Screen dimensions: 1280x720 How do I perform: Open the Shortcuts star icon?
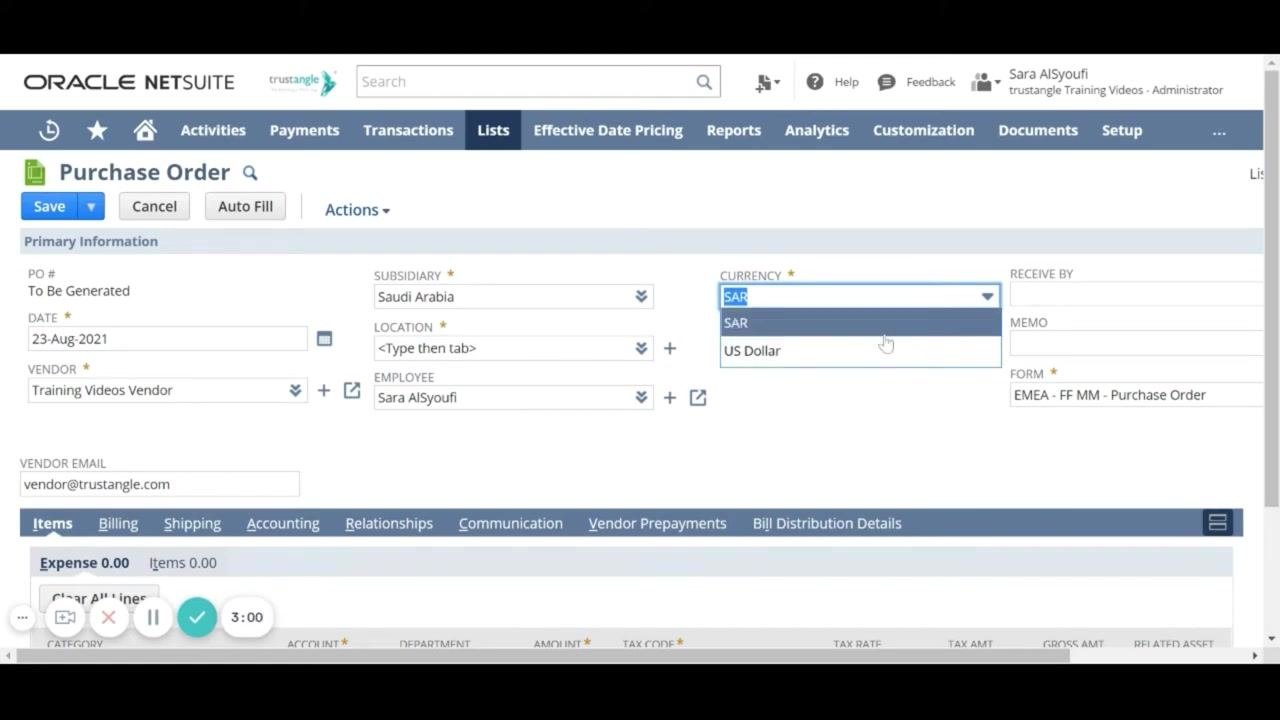click(x=97, y=130)
